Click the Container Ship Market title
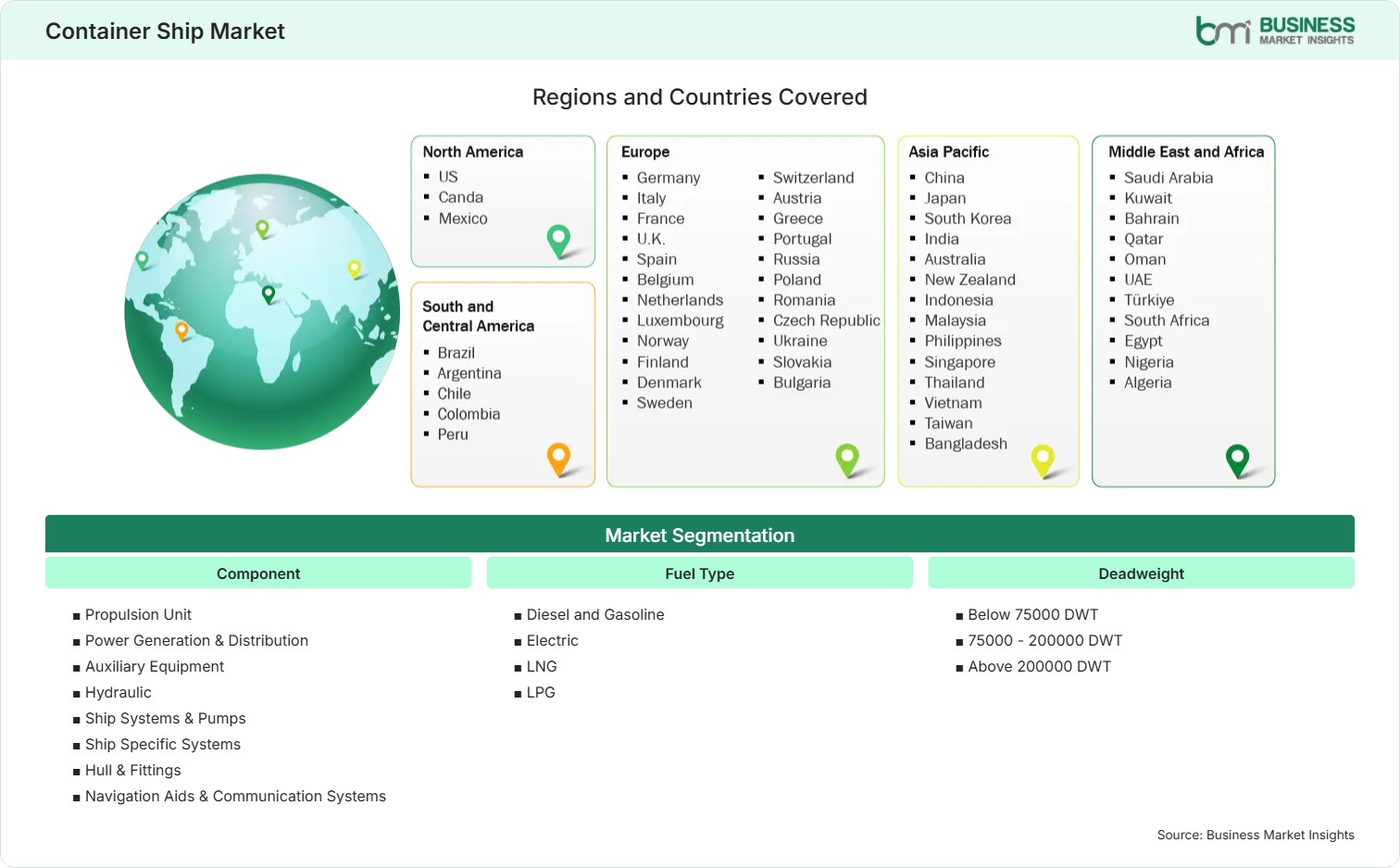 165,31
